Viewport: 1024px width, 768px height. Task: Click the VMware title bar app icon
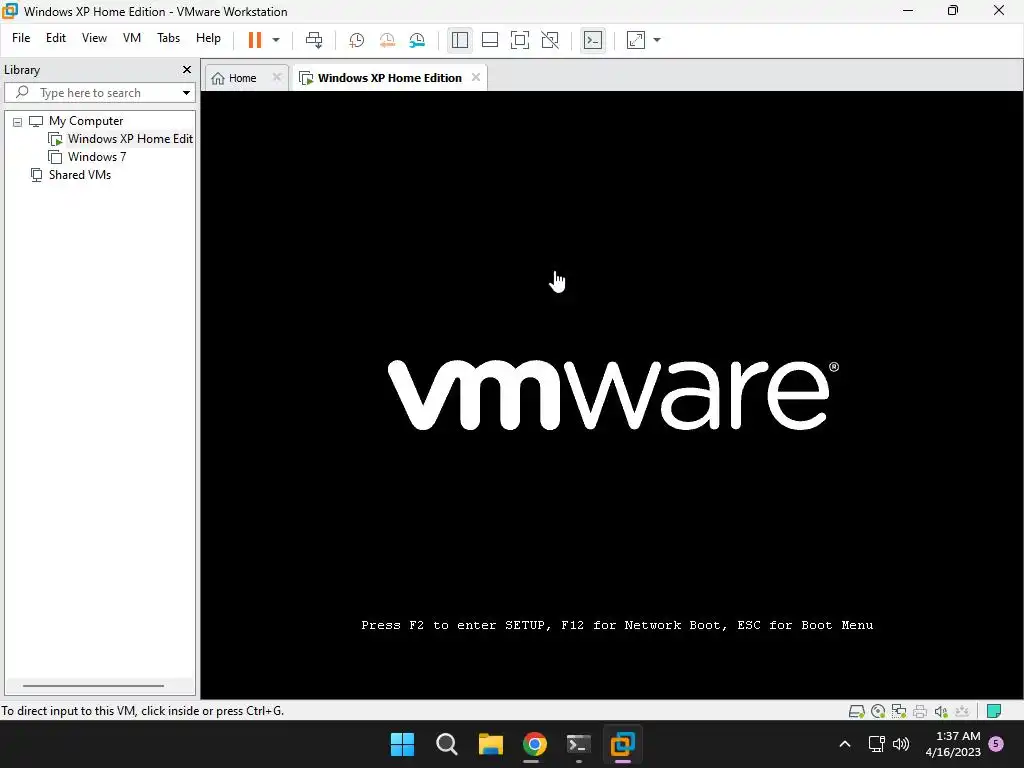click(10, 10)
